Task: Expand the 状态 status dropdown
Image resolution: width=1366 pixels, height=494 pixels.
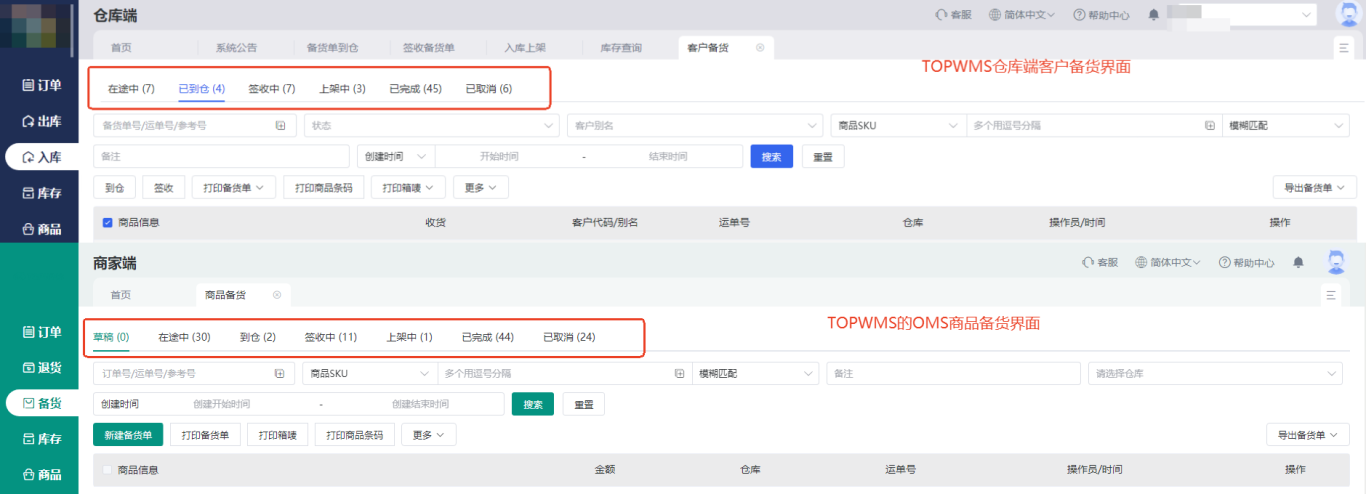Action: pos(432,125)
